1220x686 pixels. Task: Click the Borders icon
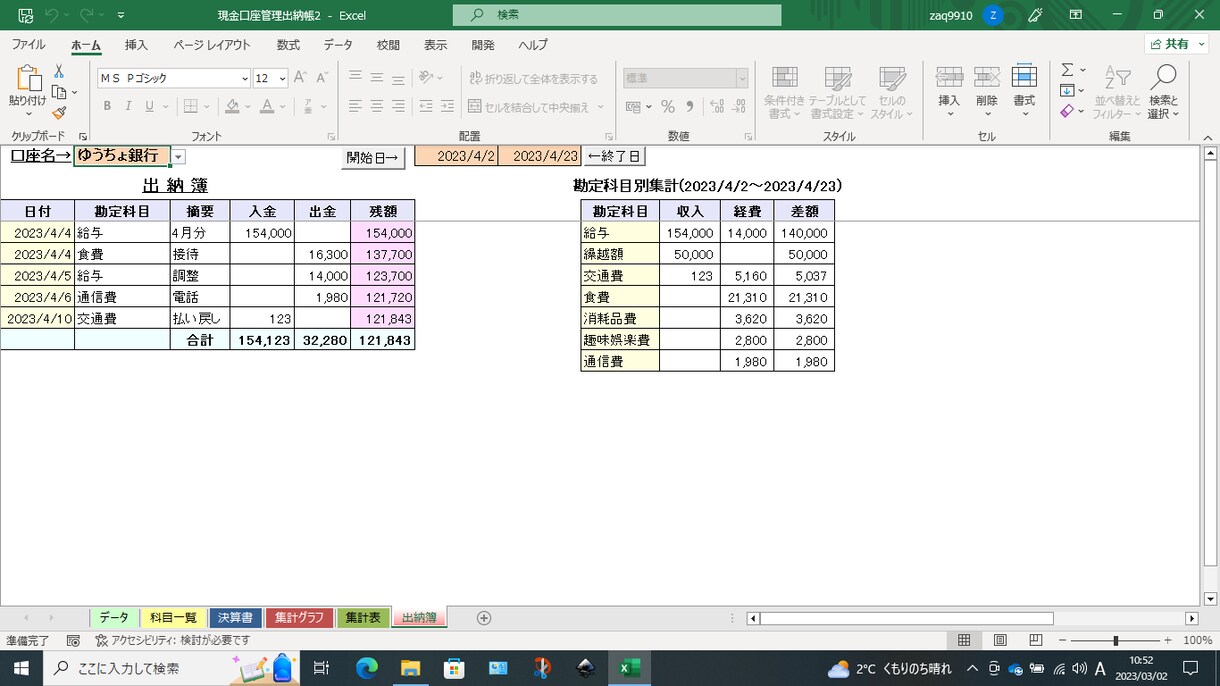[x=190, y=107]
